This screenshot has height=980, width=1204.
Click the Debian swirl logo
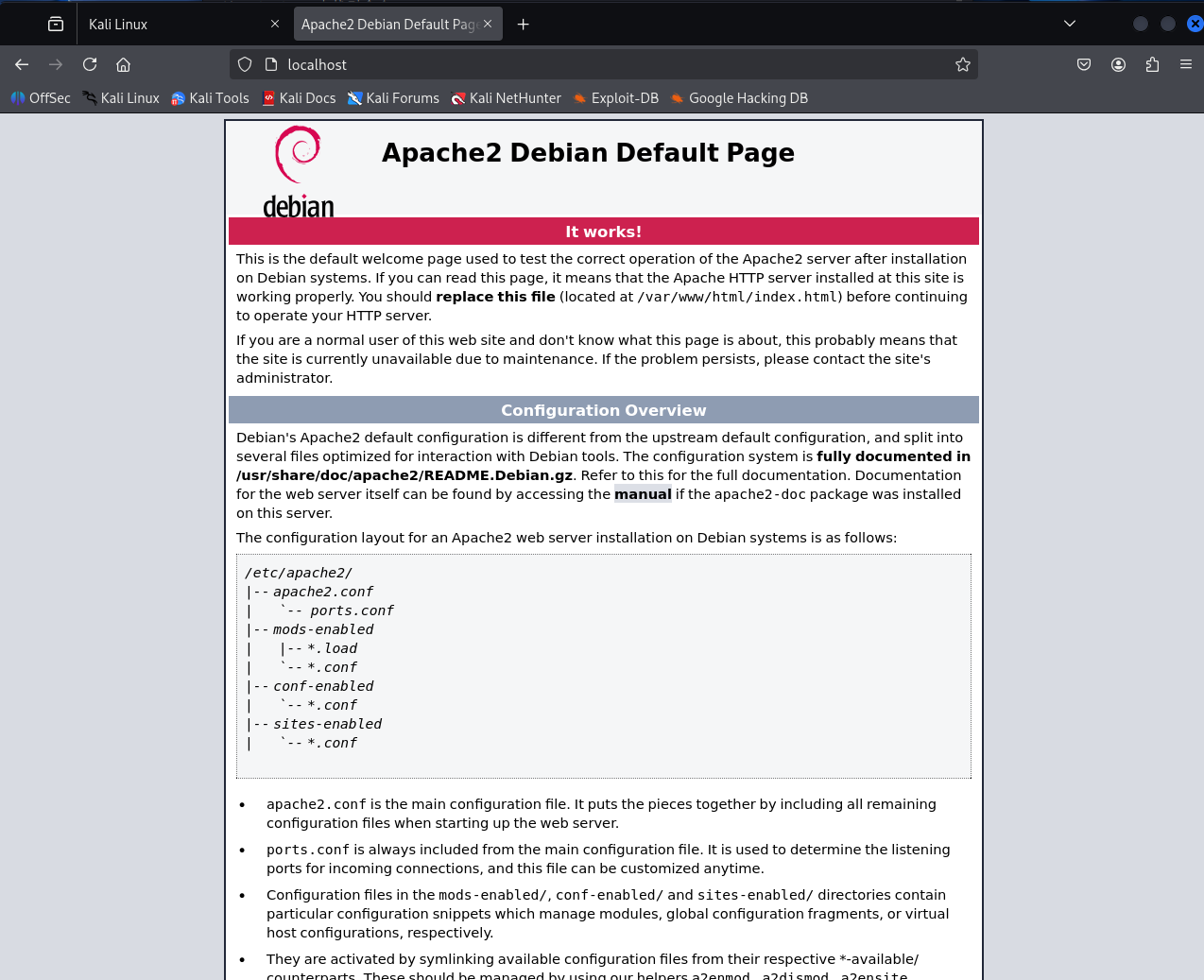[x=299, y=171]
